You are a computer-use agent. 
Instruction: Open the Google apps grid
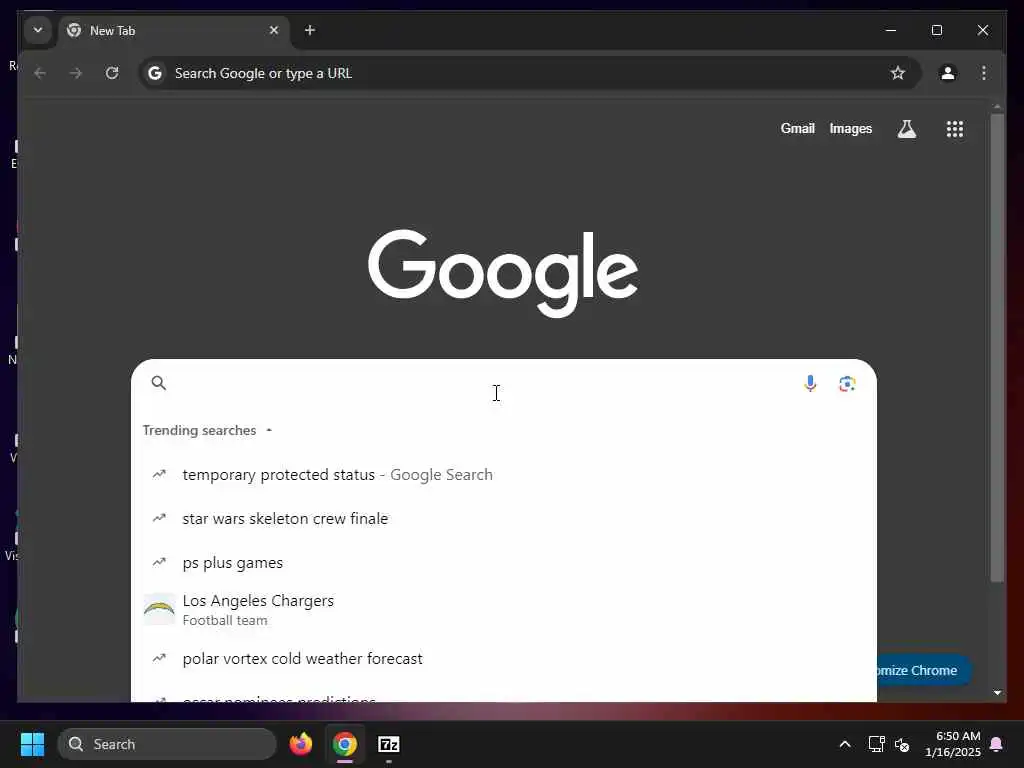(955, 129)
